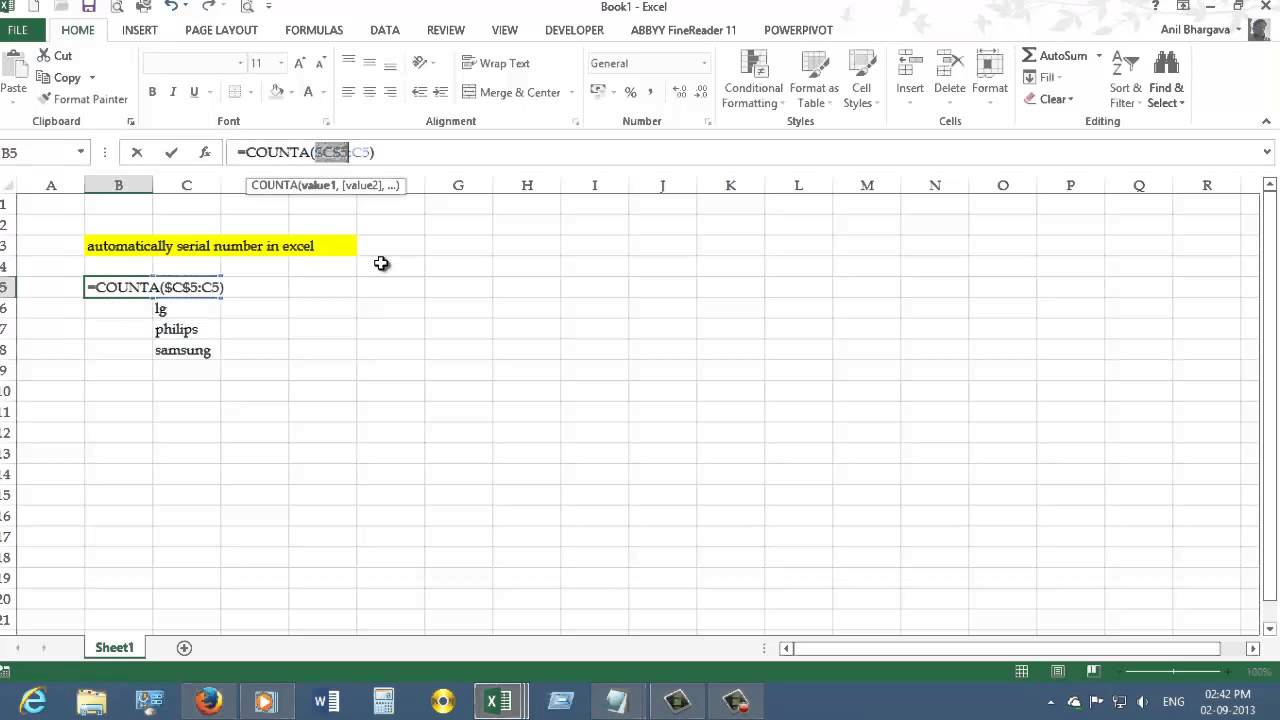
Task: Open Word from the taskbar
Action: 326,701
